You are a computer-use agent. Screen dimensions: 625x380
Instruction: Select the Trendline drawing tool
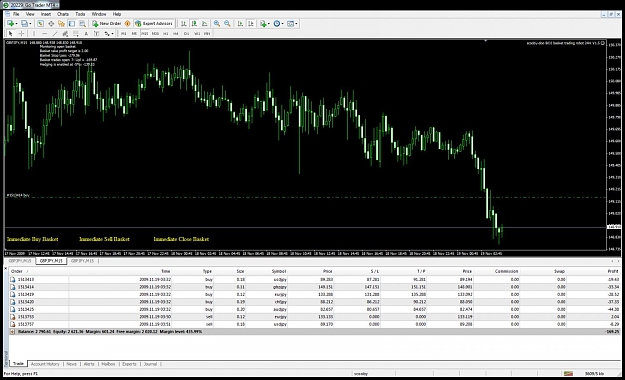[x=55, y=33]
